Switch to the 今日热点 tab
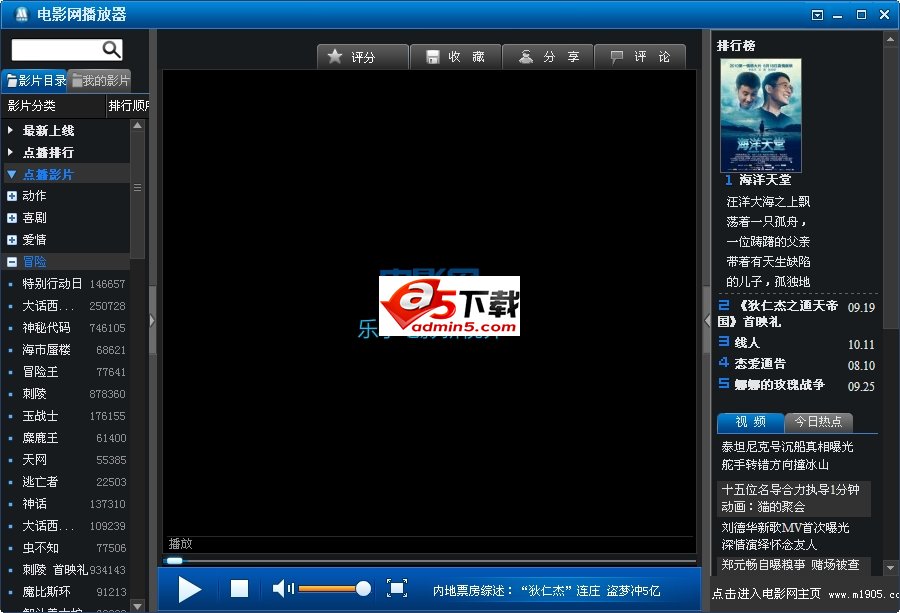 [x=819, y=422]
